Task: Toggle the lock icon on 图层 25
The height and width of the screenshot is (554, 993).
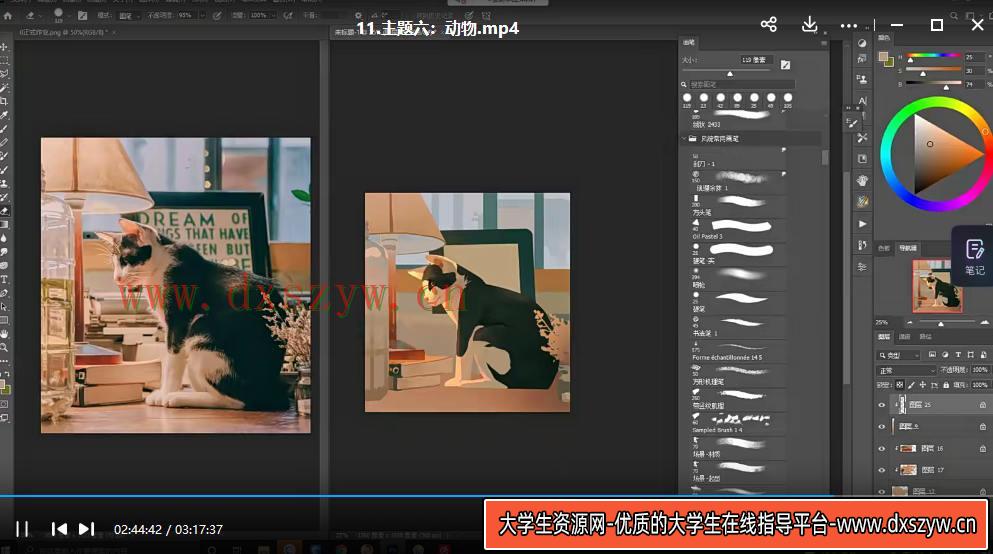Action: coord(983,405)
